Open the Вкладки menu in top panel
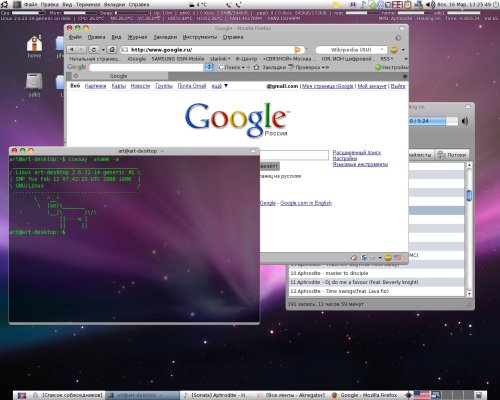Viewport: 500px width, 400px height. (115, 5)
